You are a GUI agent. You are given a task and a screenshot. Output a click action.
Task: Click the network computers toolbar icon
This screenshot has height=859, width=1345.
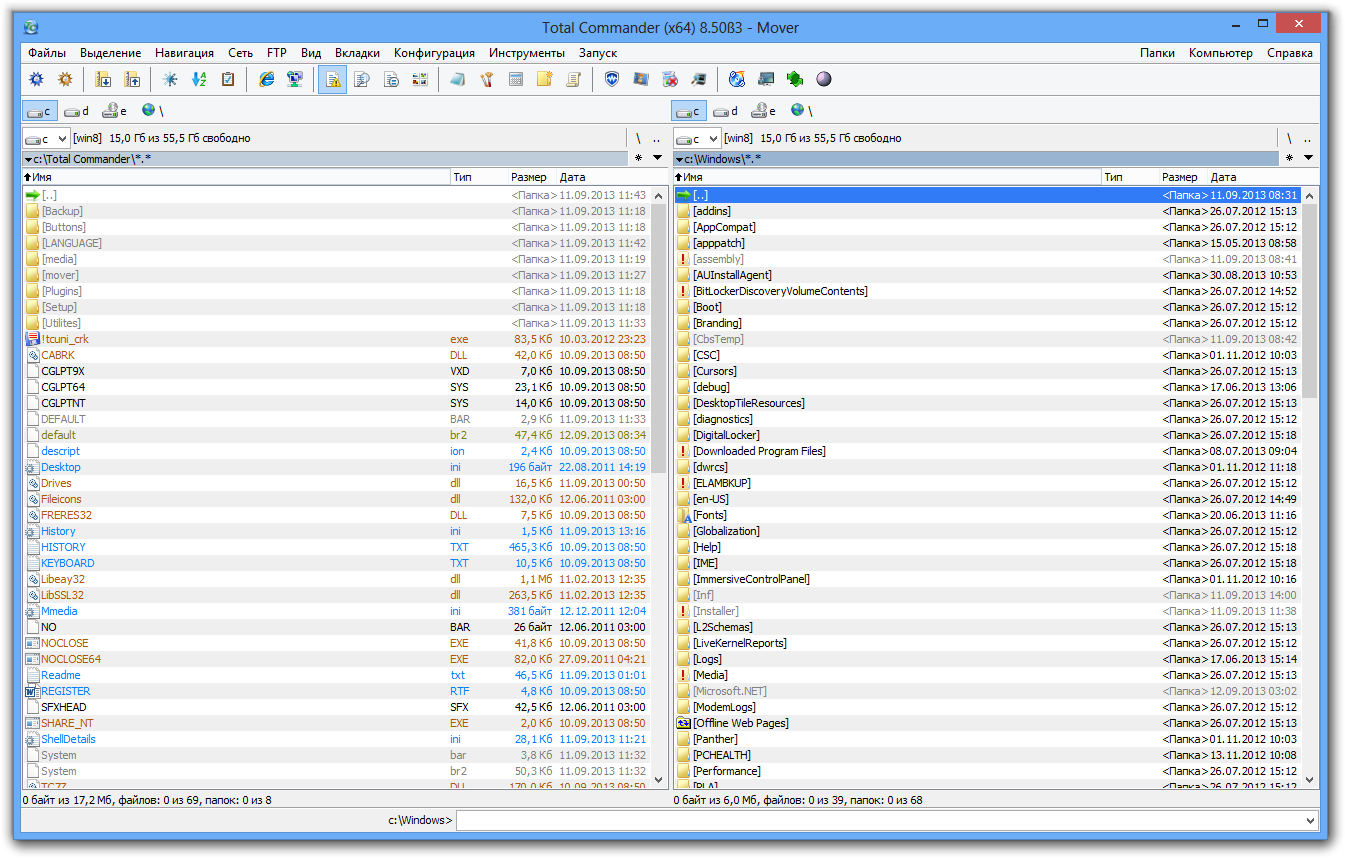pyautogui.click(x=295, y=80)
